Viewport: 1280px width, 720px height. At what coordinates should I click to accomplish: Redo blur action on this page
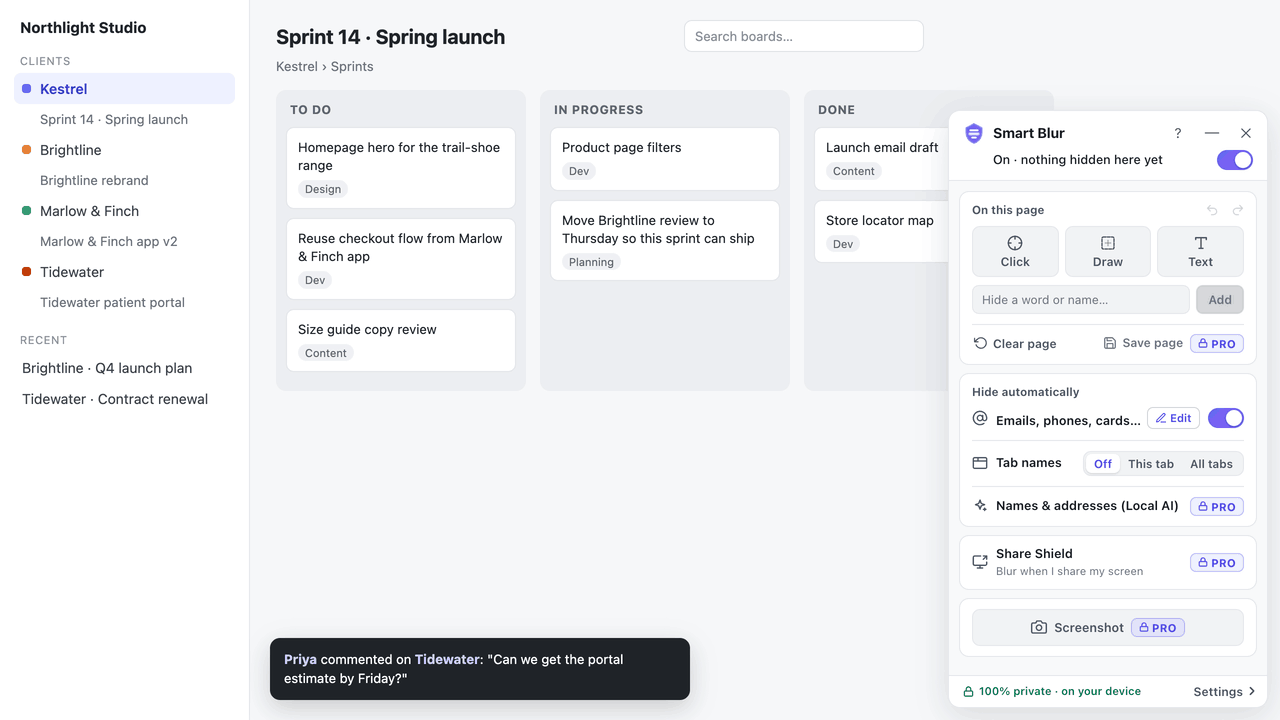1237,210
